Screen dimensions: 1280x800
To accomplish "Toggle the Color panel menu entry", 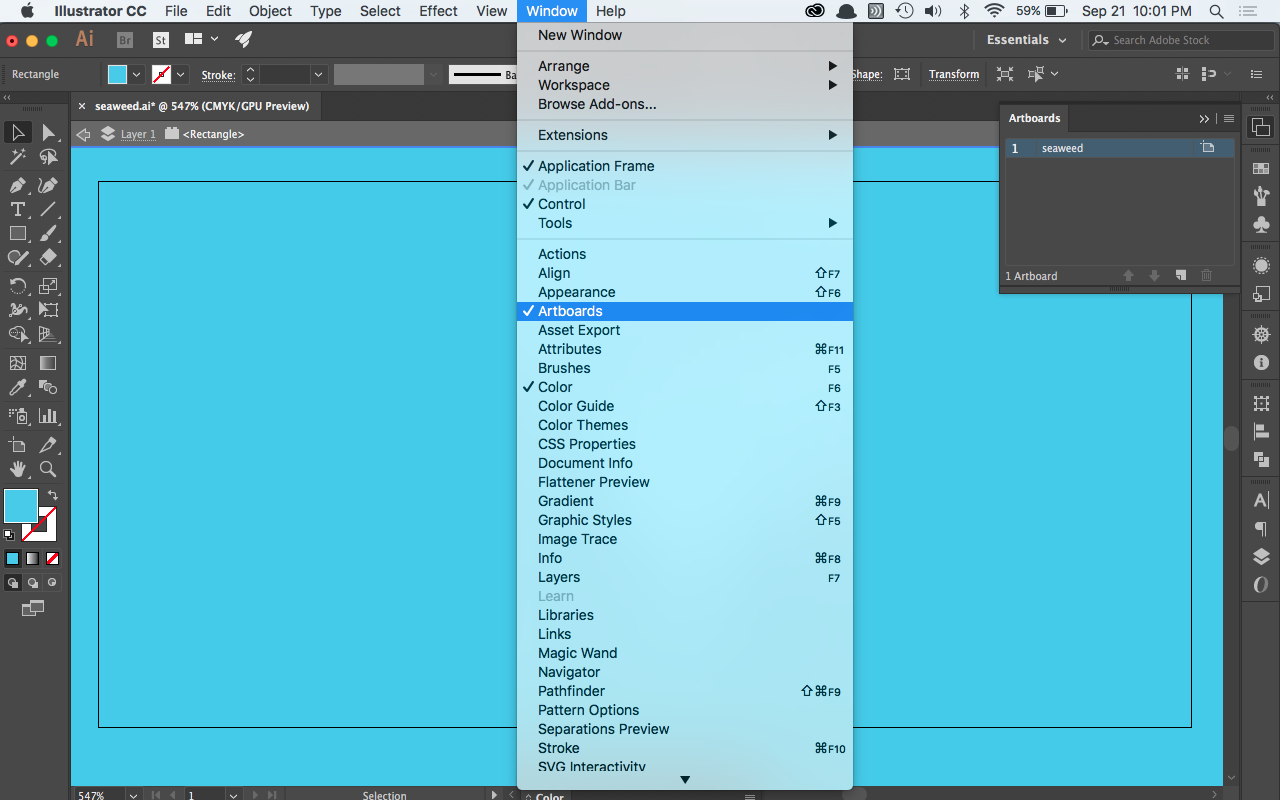I will coord(555,387).
